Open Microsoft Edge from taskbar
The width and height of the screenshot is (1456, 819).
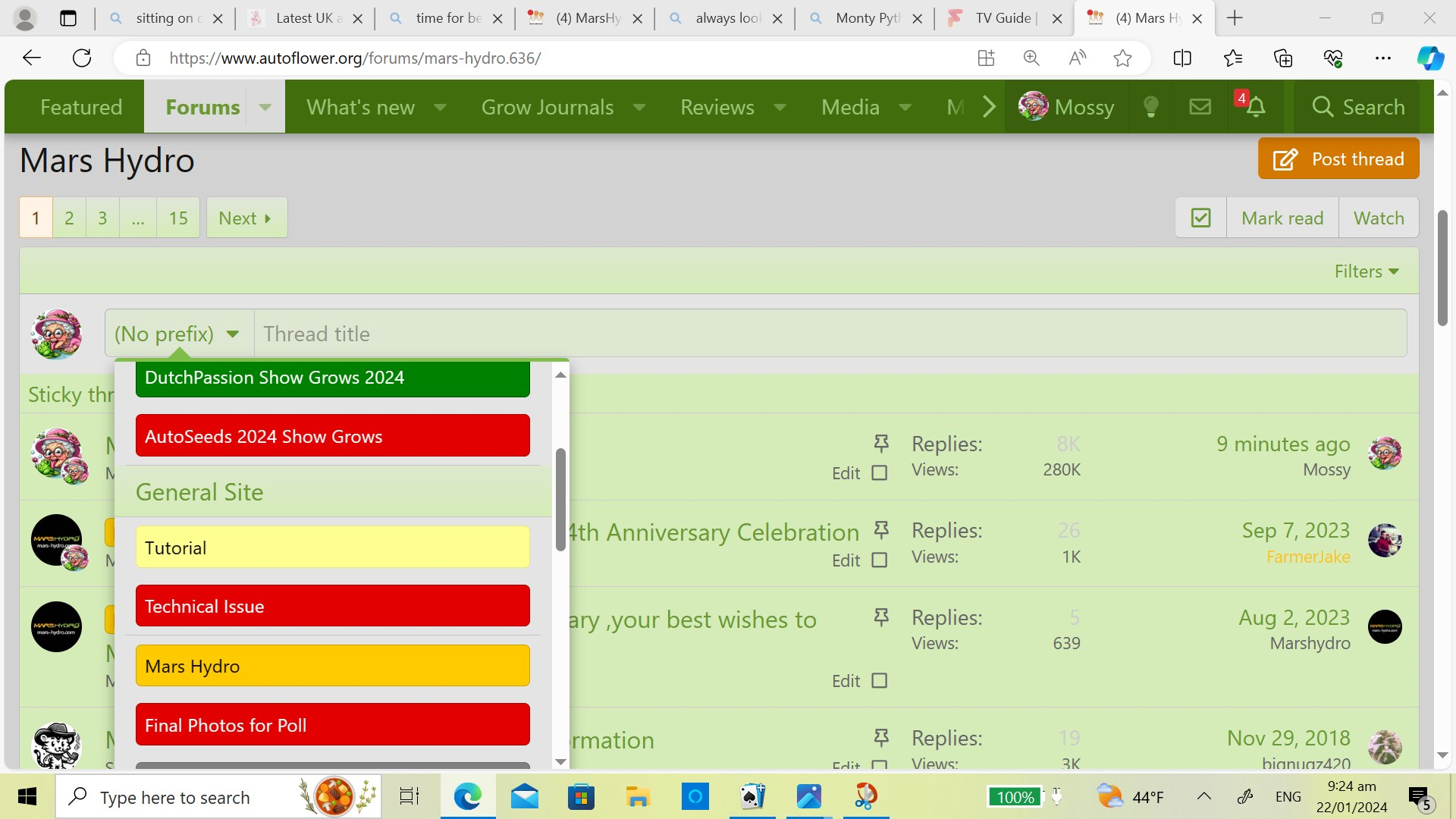tap(468, 796)
